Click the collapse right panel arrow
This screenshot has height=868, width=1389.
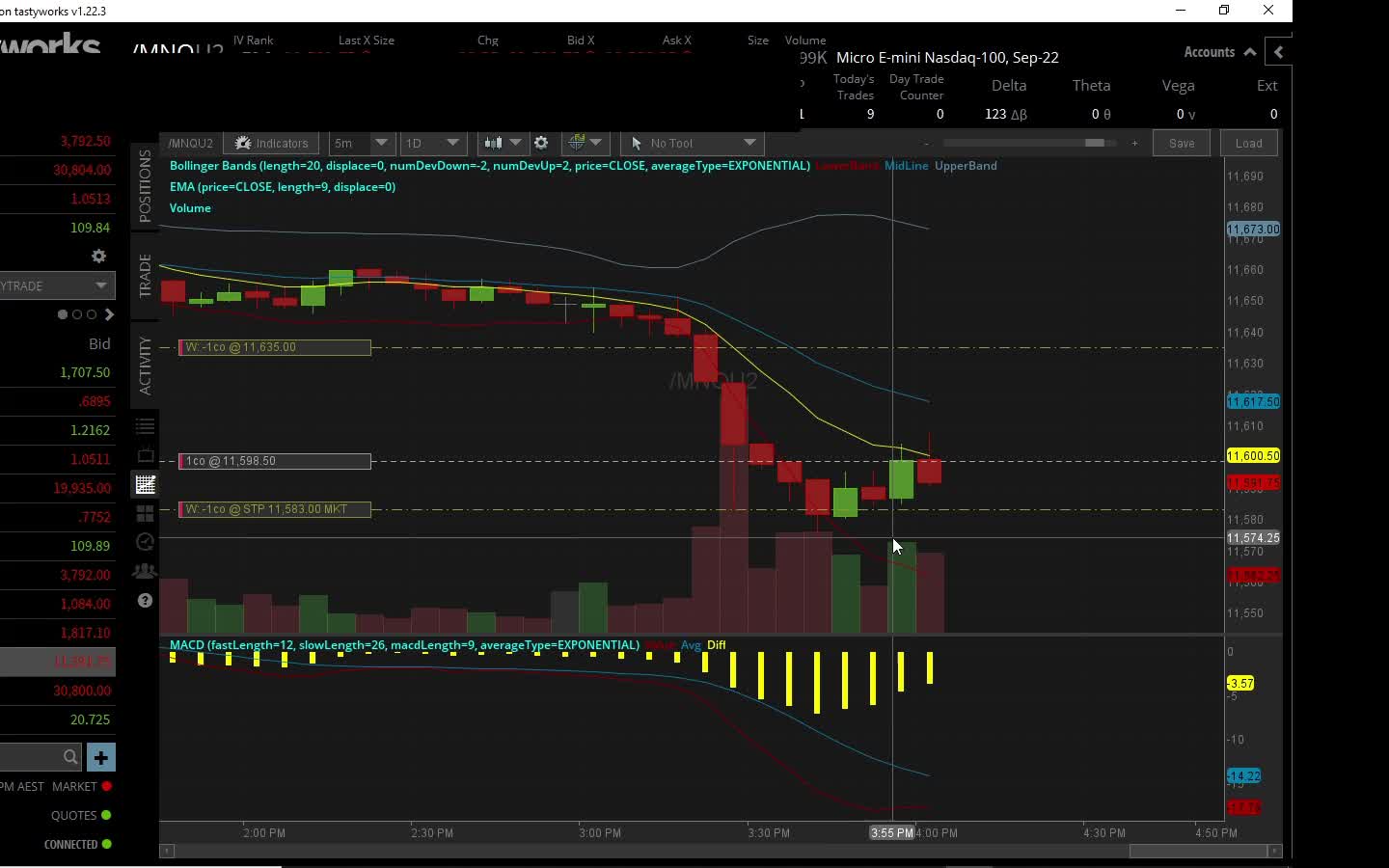(1279, 52)
